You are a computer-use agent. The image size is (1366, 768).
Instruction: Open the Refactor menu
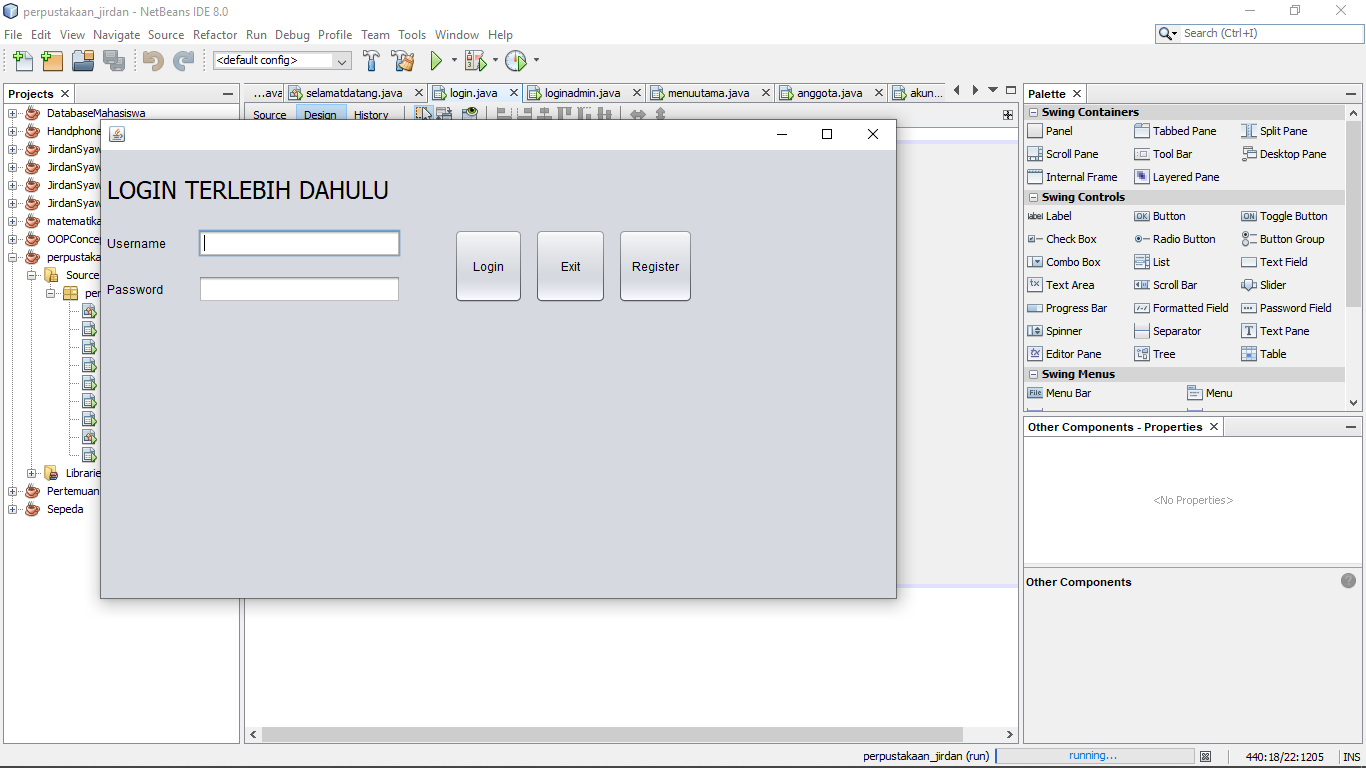point(215,34)
